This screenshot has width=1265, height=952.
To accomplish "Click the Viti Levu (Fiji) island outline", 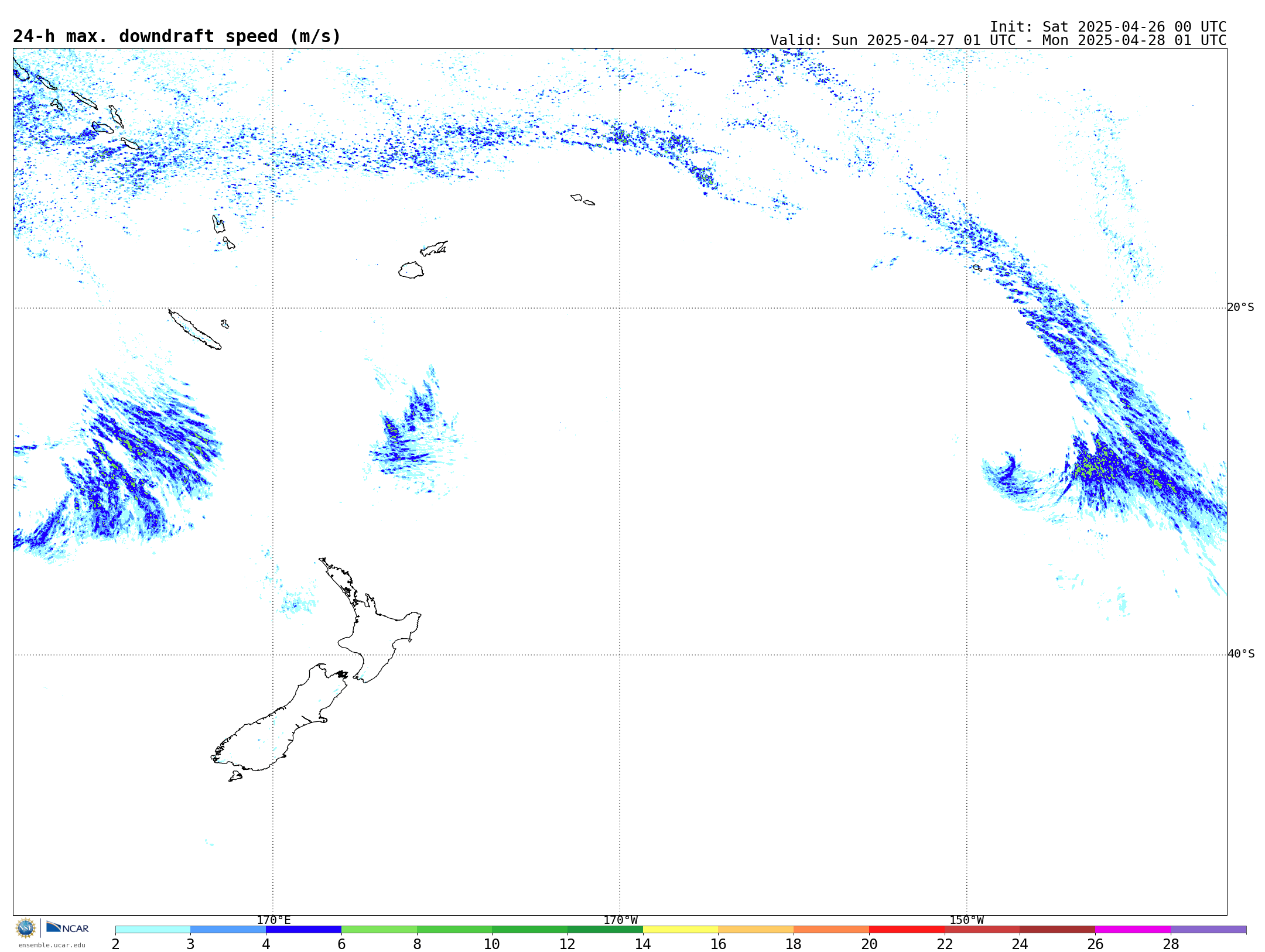I will (411, 270).
